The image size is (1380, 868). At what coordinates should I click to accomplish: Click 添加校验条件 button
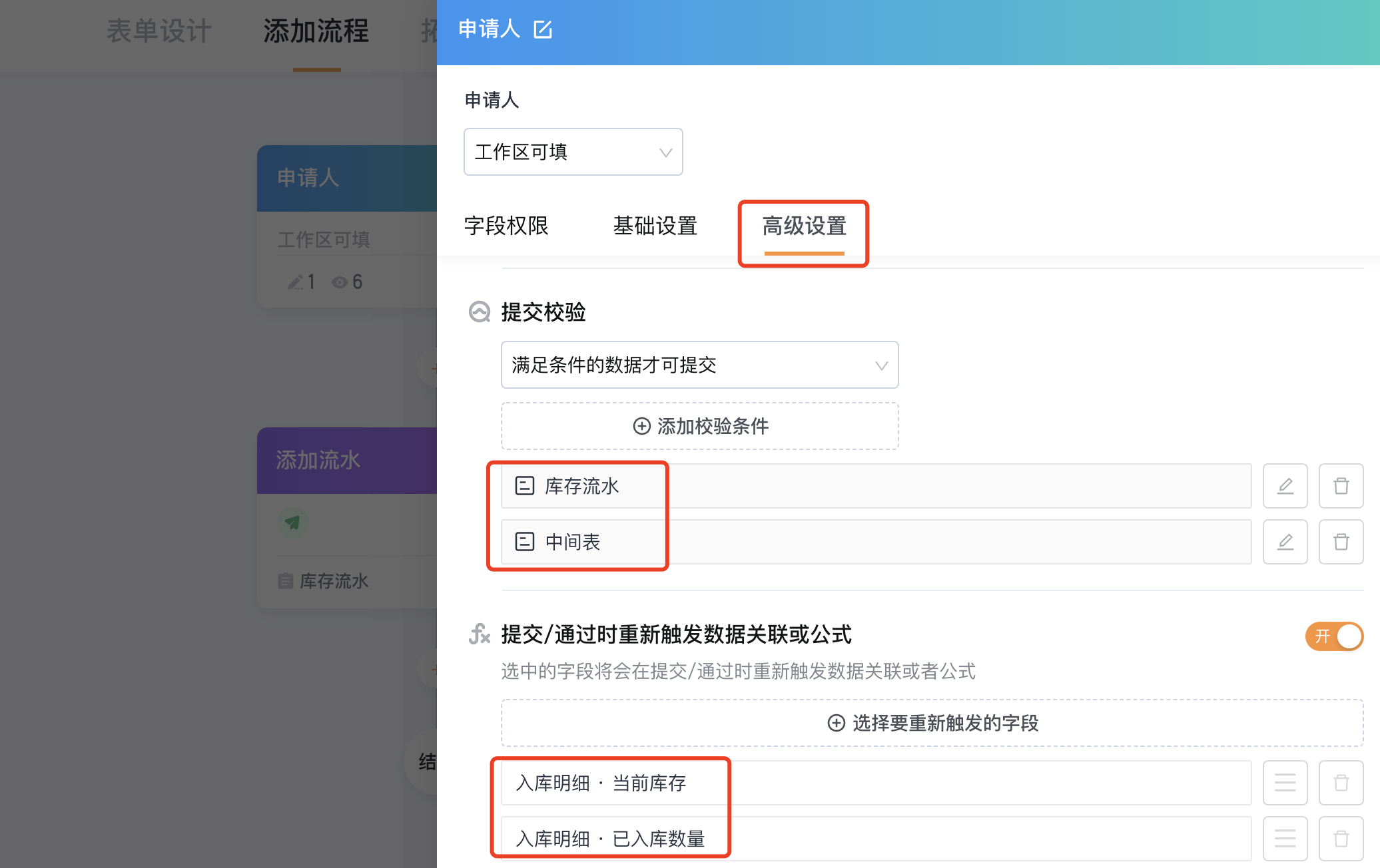699,426
